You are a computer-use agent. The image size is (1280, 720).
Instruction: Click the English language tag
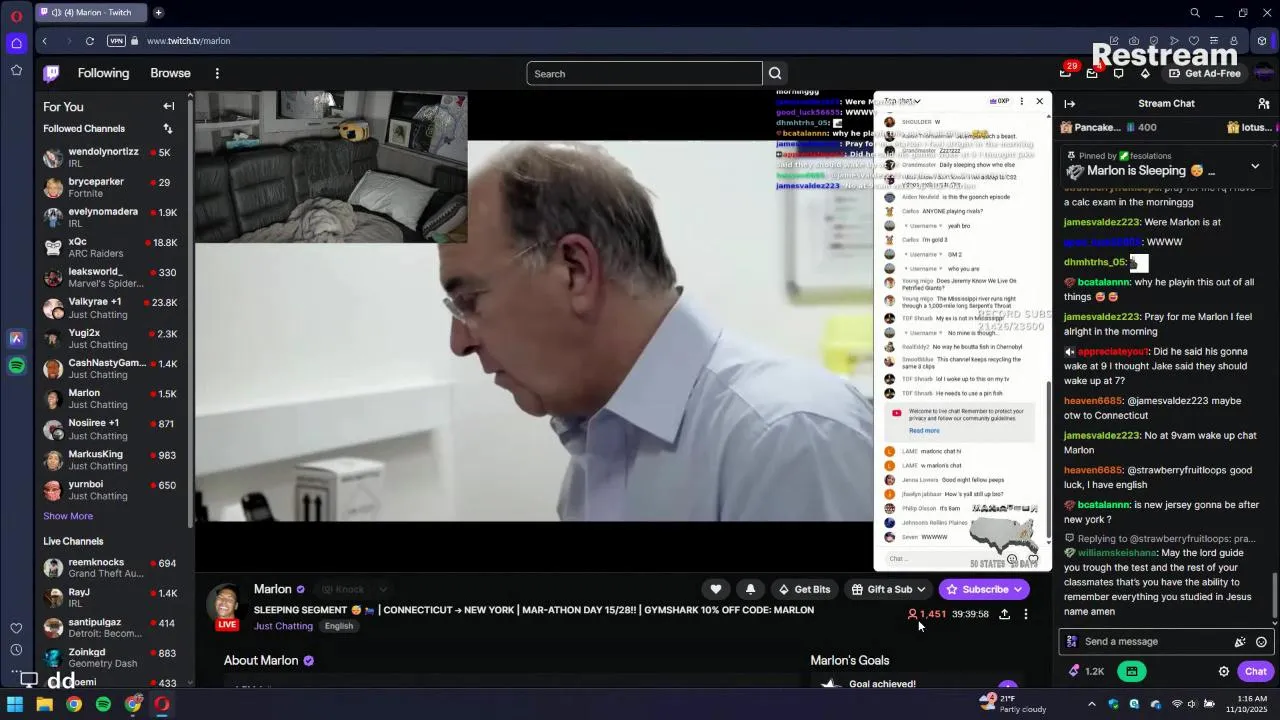[339, 626]
